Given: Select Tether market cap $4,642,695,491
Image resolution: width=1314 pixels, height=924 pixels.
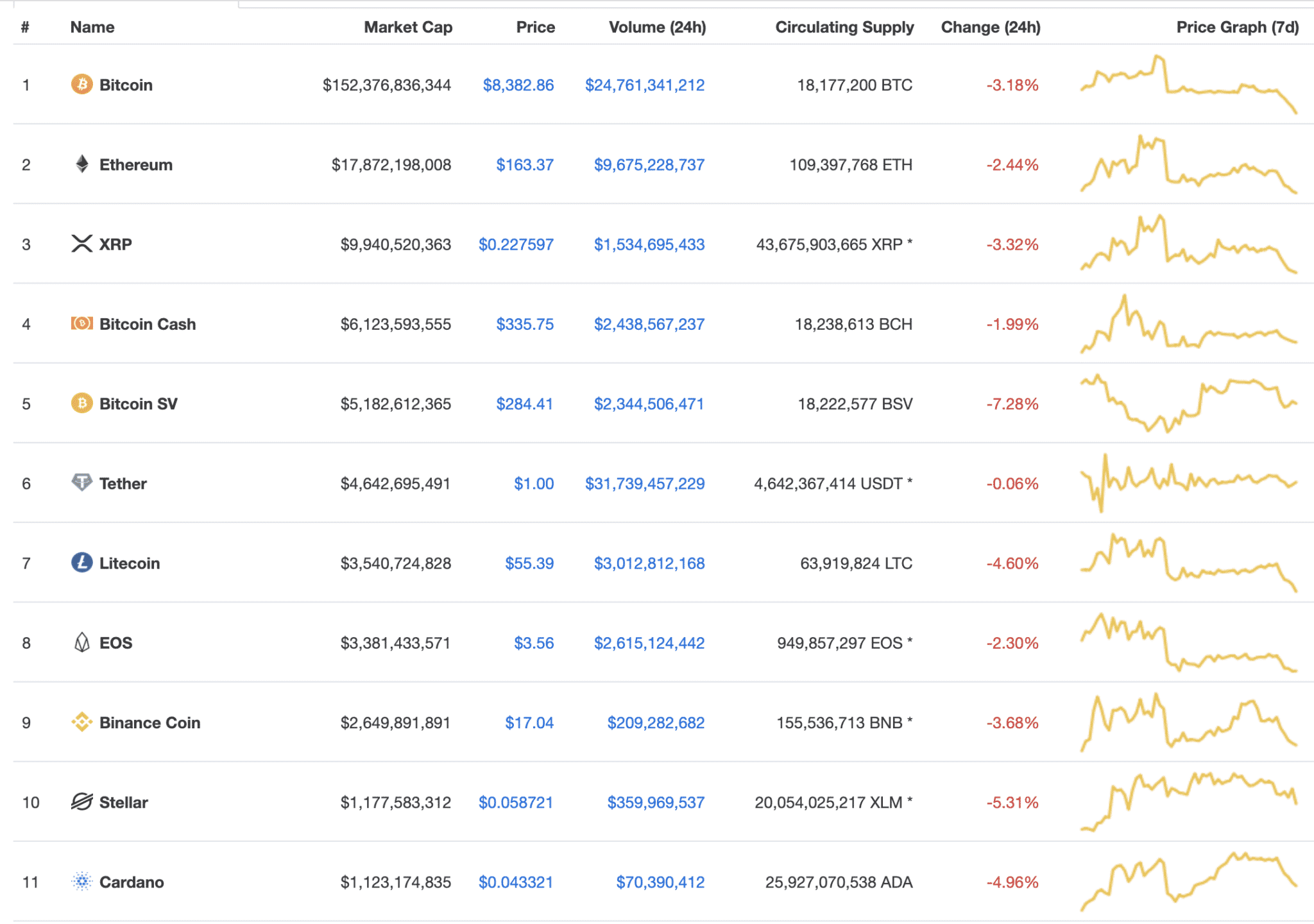Looking at the screenshot, I should click(x=396, y=483).
